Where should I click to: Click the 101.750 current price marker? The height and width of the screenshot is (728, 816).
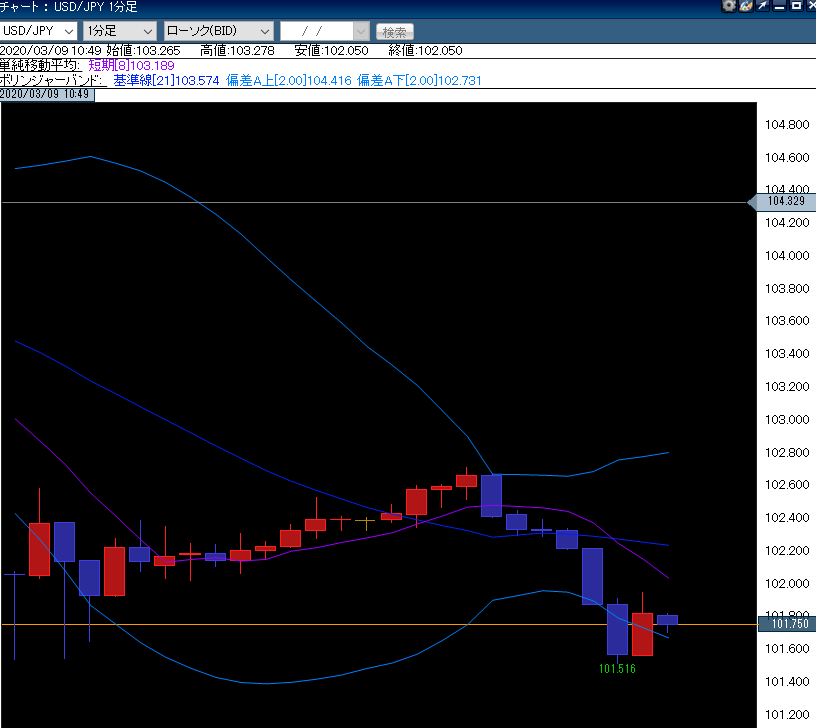point(788,623)
